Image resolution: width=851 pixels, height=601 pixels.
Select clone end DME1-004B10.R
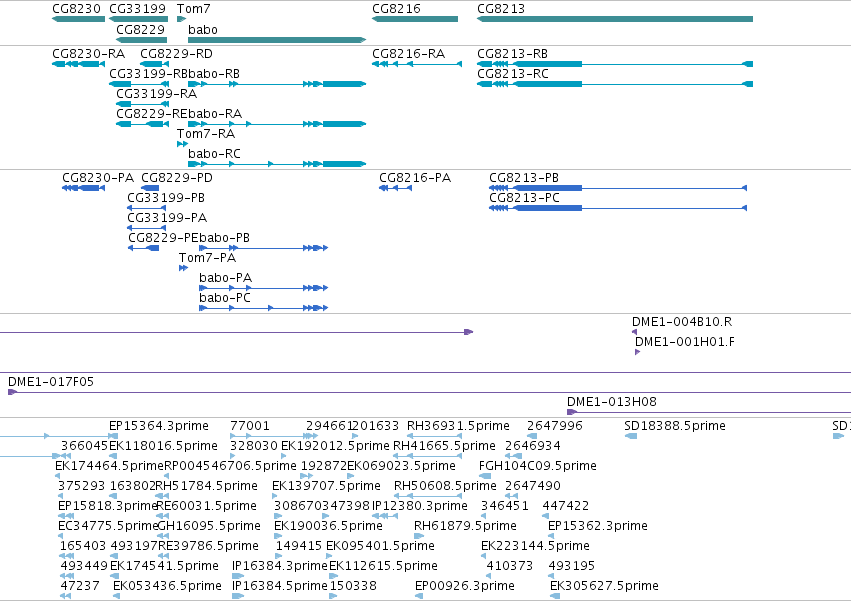tap(682, 322)
